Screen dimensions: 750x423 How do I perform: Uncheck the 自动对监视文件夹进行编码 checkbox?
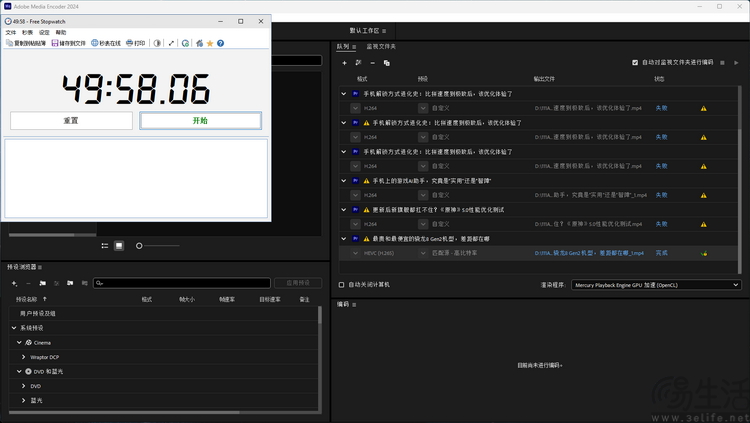click(x=635, y=63)
